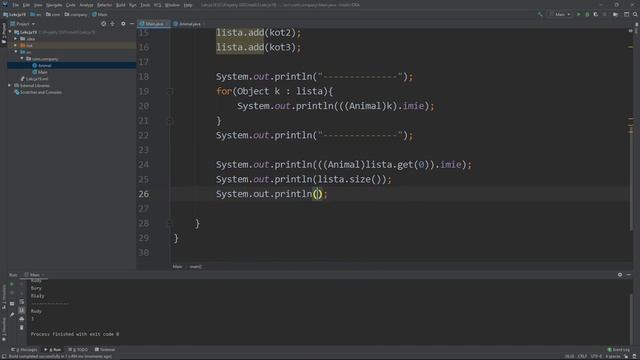Open the Edit menu
Screen dimensions: 640x360
pos(26,5)
